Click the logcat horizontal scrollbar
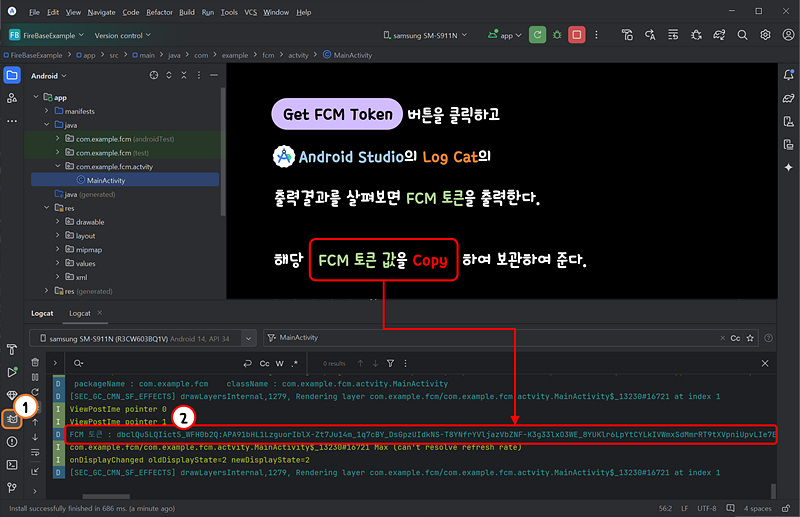 tap(106, 496)
